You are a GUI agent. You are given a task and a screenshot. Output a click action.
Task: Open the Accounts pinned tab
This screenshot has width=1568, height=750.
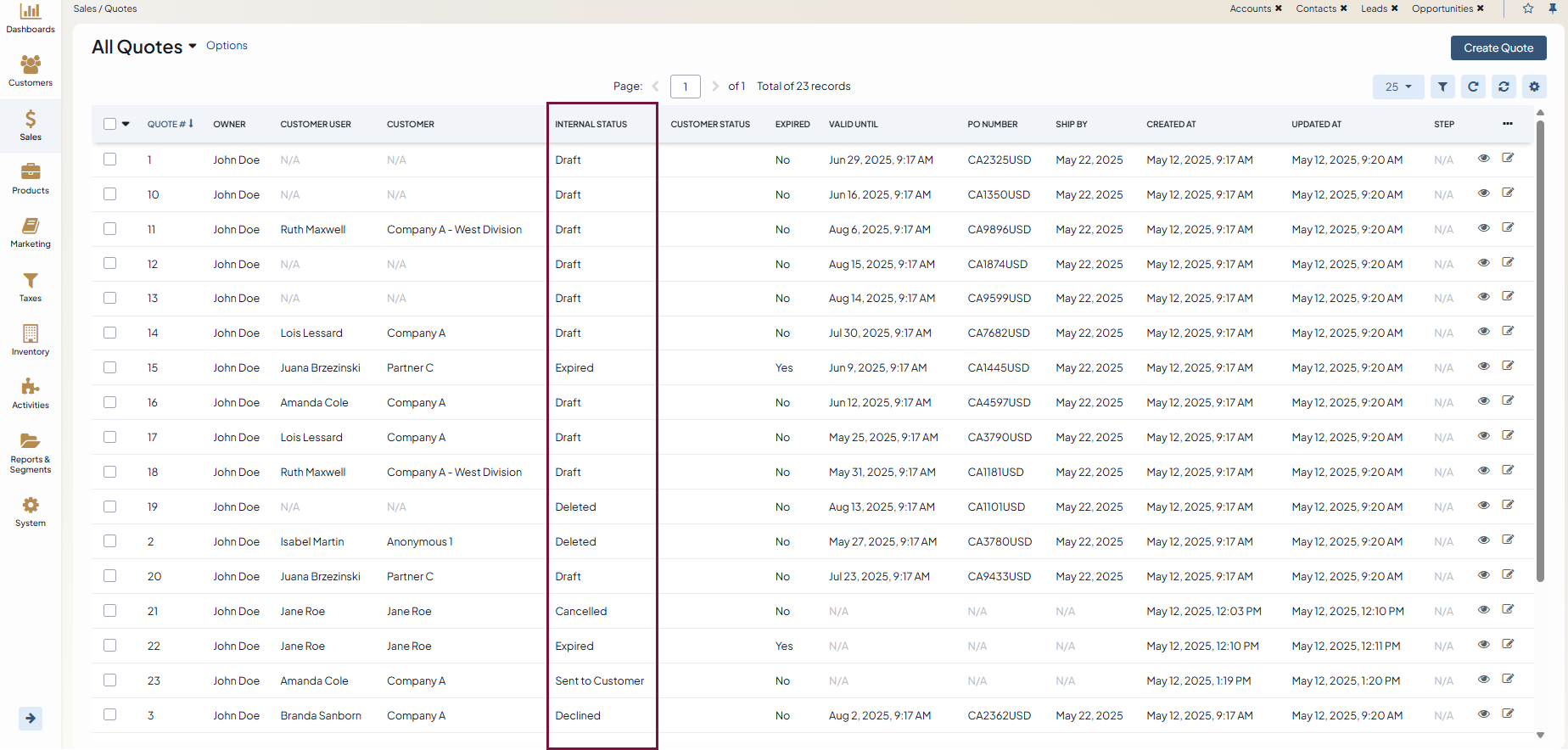[1250, 8]
